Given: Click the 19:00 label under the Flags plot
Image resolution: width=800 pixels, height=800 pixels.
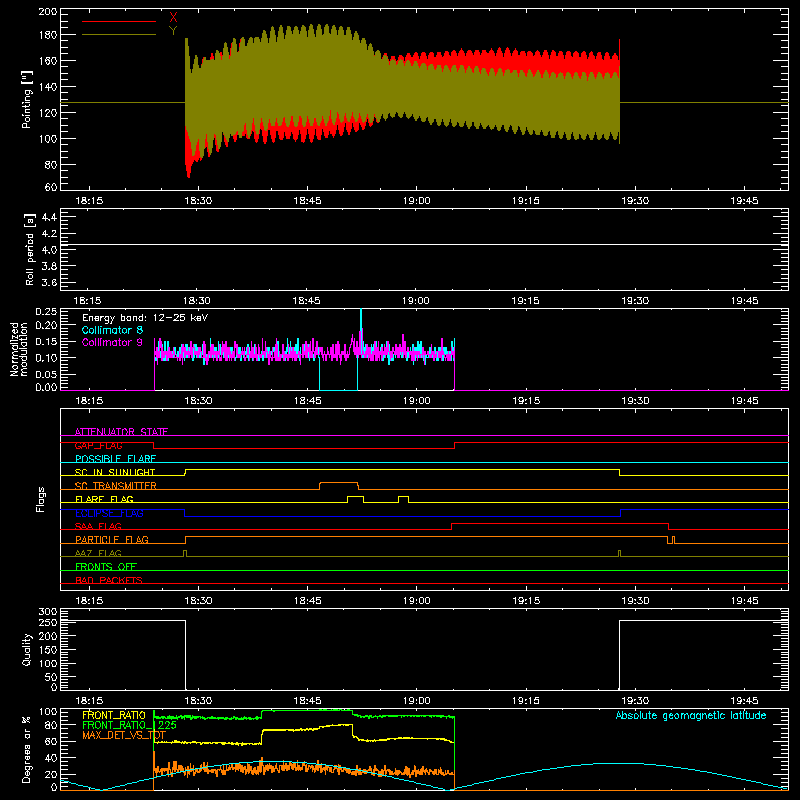Looking at the screenshot, I should coord(416,601).
